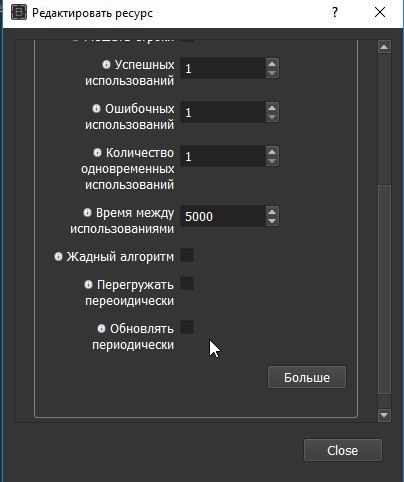The width and height of the screenshot is (404, 482).
Task: Click info icon beside Количество одновременных использований
Action: [x=97, y=152]
